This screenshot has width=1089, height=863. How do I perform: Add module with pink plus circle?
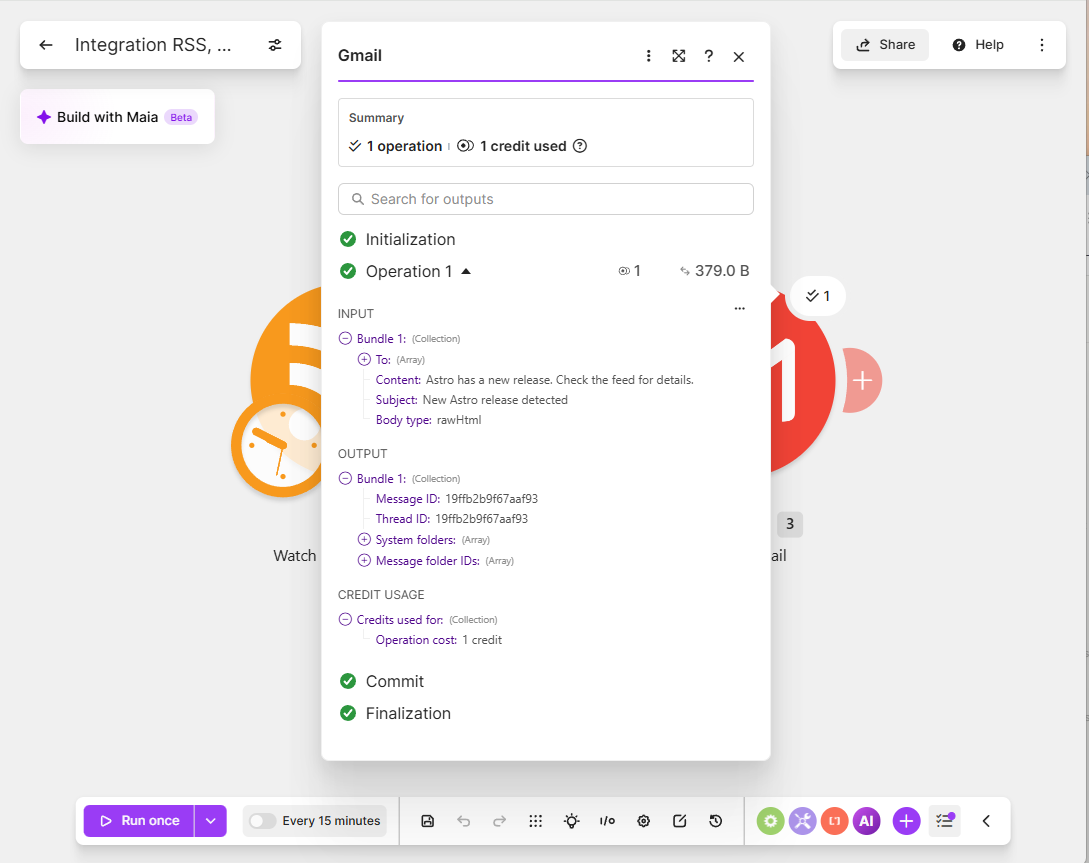[x=863, y=380]
